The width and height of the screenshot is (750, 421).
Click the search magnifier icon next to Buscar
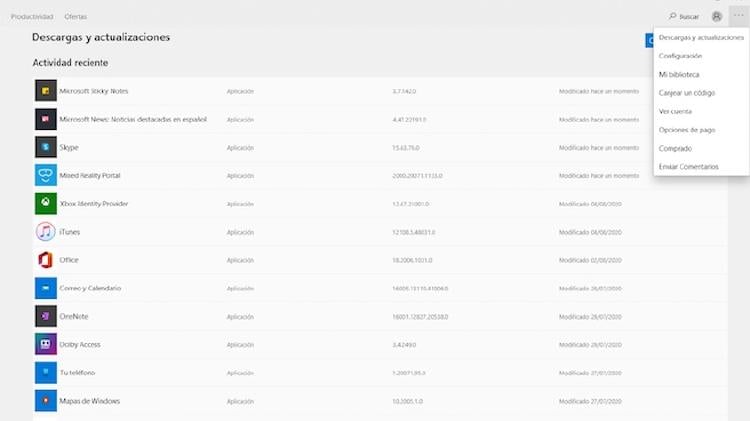pyautogui.click(x=673, y=16)
